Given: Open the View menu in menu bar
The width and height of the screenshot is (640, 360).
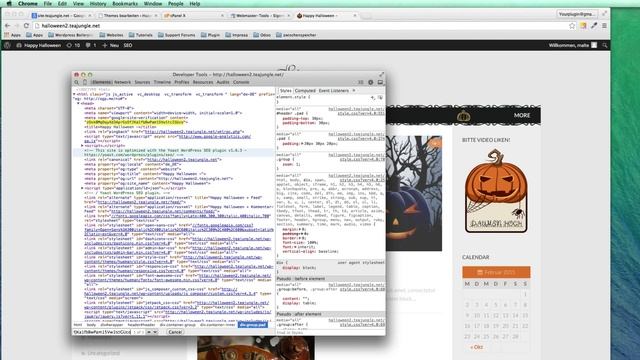Looking at the screenshot, I should click(x=78, y=4).
